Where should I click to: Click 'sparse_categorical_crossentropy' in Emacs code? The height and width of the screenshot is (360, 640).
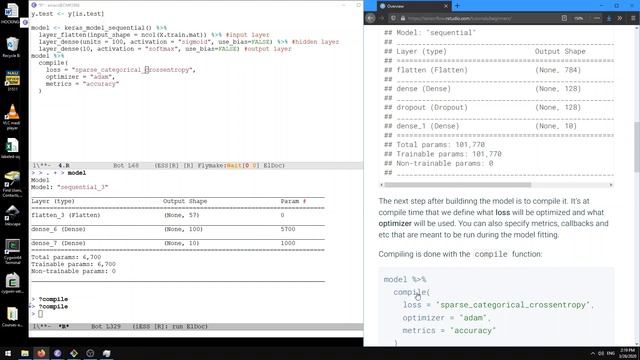coord(133,70)
